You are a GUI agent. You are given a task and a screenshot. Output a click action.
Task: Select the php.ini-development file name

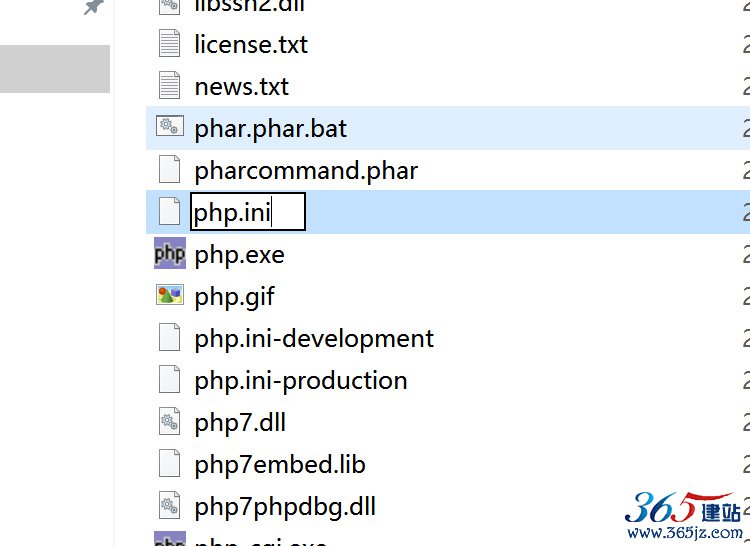click(x=314, y=339)
